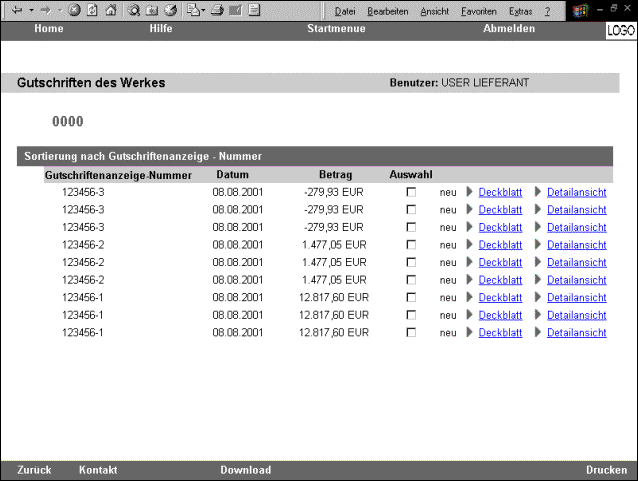Open Detailansicht link in last 123456-1 row

577,332
